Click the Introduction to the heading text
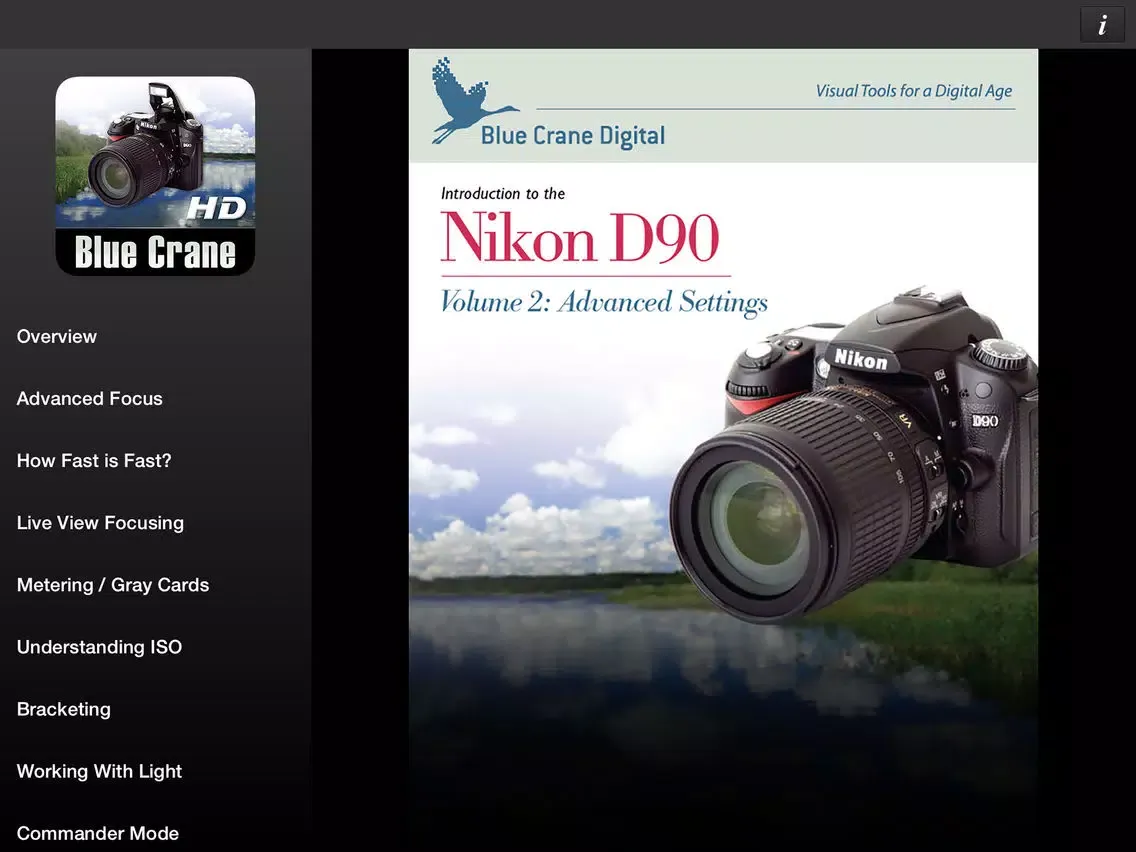 pyautogui.click(x=503, y=193)
